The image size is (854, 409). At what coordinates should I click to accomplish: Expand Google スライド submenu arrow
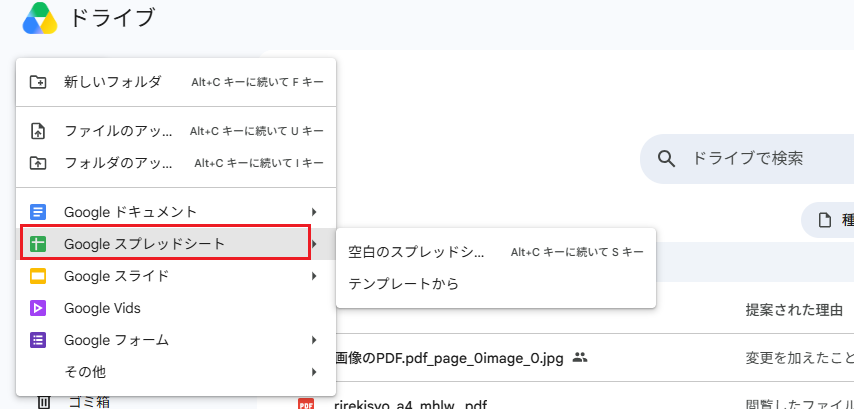[314, 276]
